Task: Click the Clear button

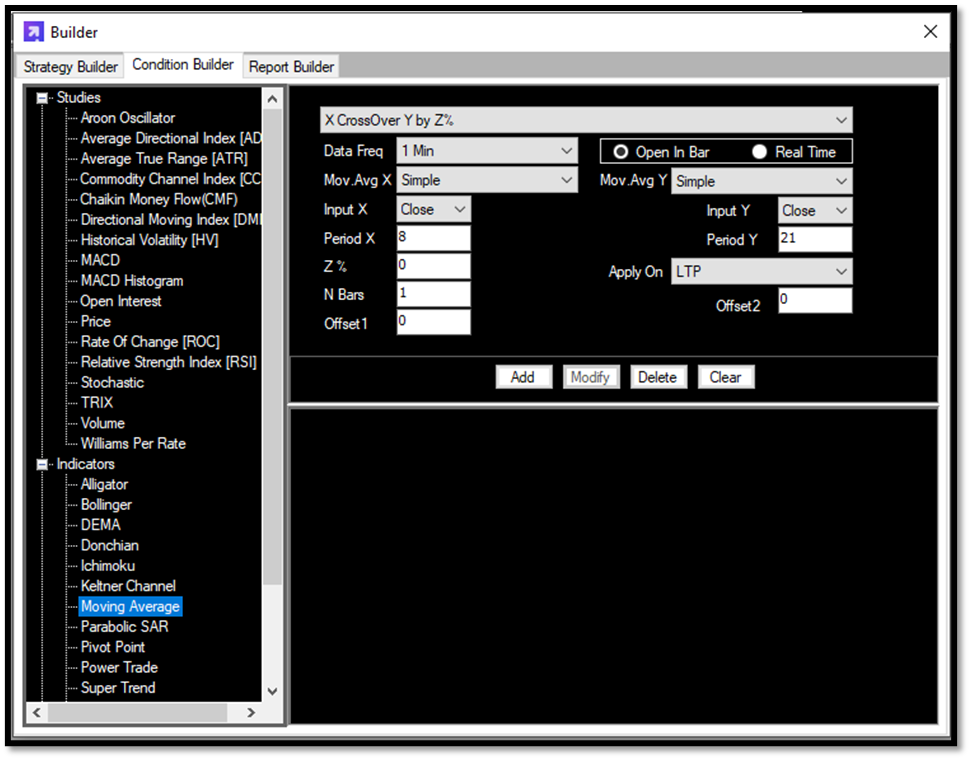Action: 726,377
